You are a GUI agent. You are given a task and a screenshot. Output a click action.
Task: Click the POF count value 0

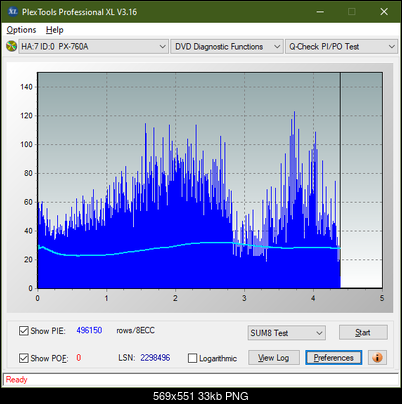tap(79, 358)
